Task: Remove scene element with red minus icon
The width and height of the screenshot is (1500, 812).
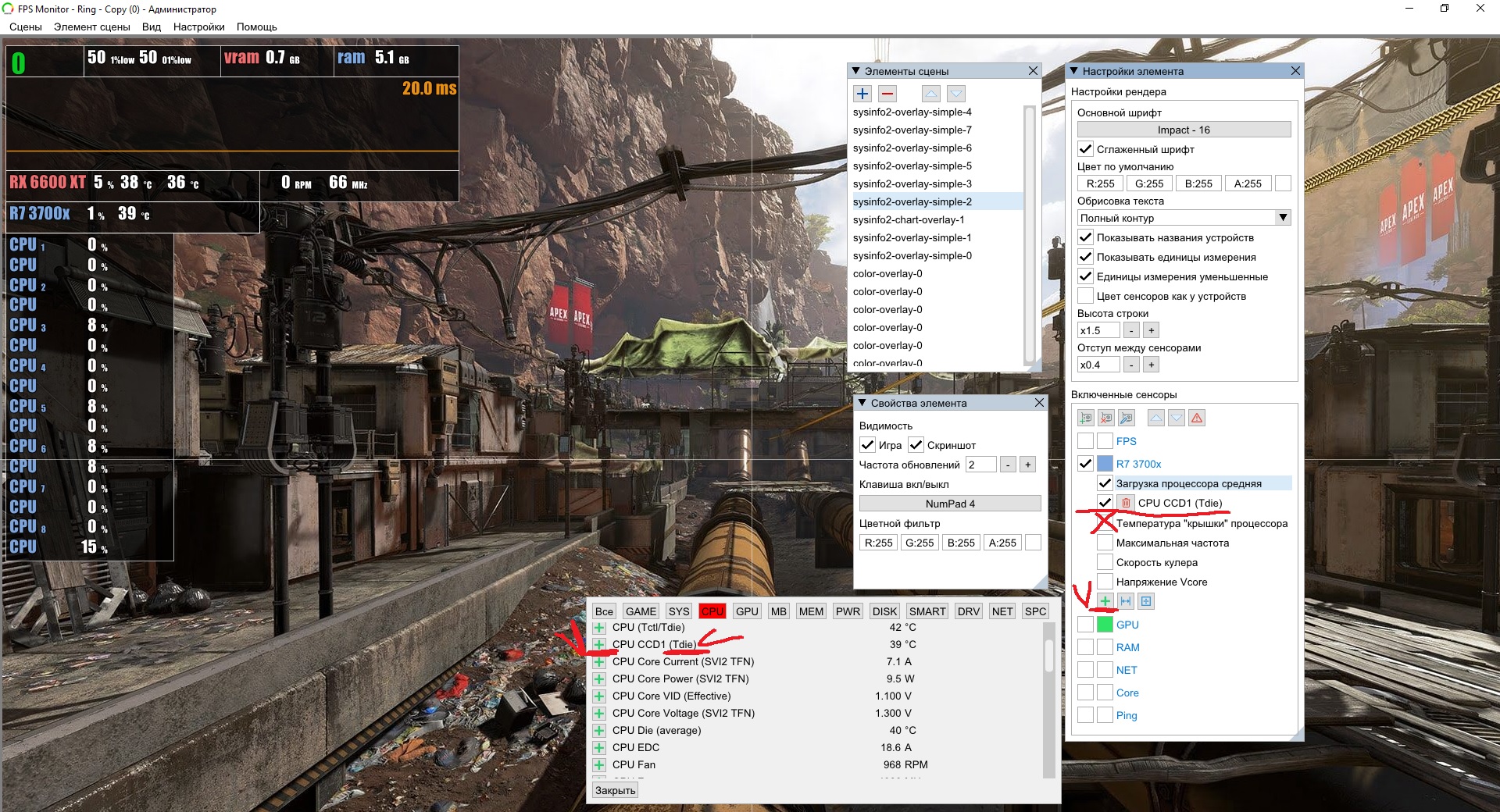Action: pyautogui.click(x=887, y=94)
